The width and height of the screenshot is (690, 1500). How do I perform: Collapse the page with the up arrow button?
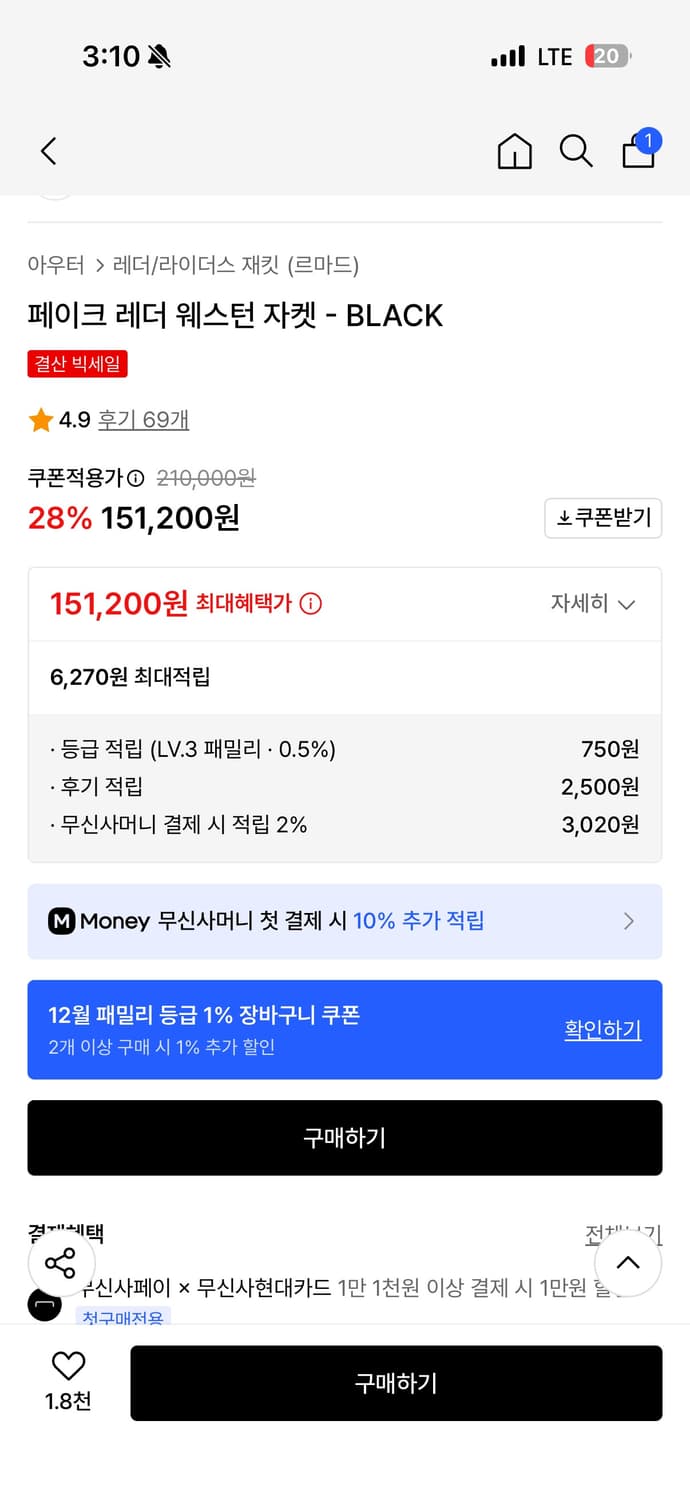[x=628, y=1263]
